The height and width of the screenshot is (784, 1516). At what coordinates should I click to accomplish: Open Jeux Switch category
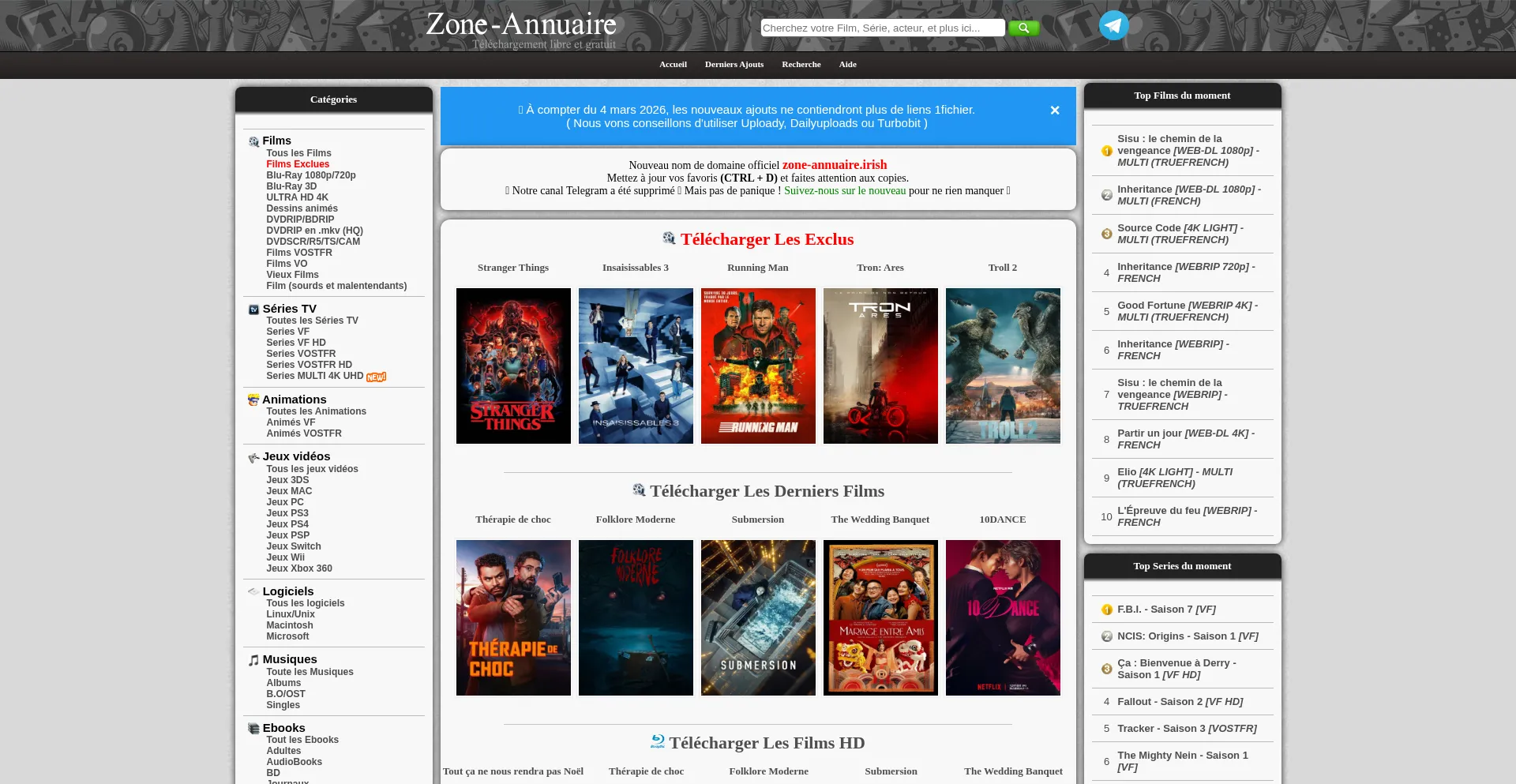click(x=294, y=546)
